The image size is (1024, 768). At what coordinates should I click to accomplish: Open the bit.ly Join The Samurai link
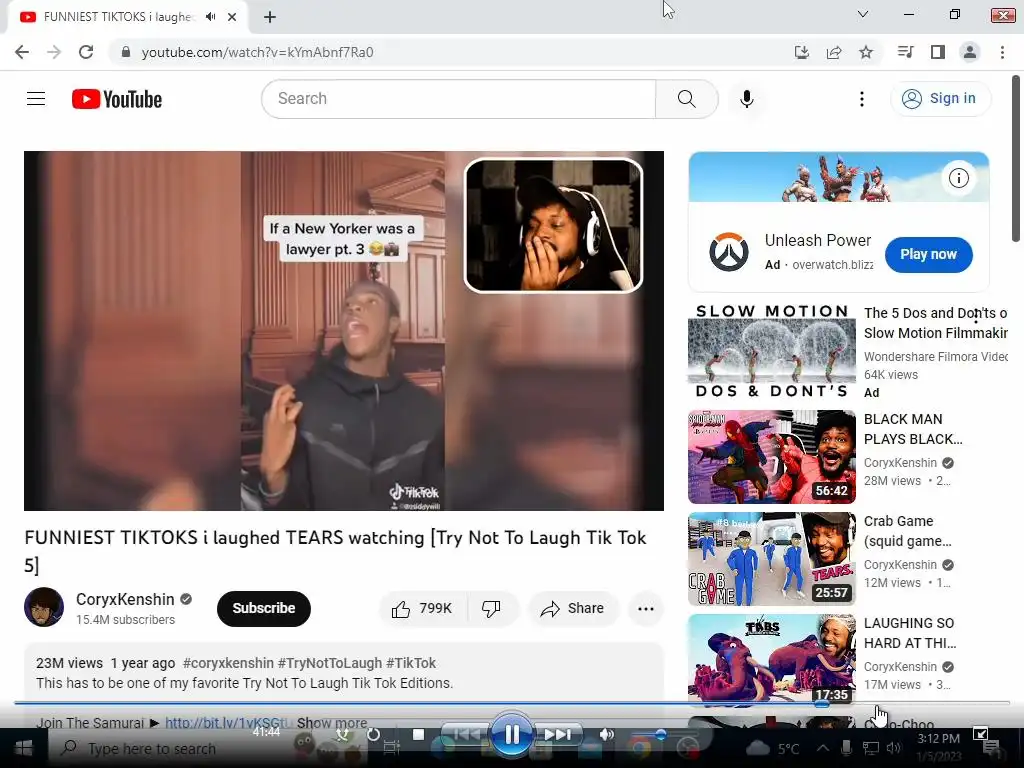(x=229, y=723)
